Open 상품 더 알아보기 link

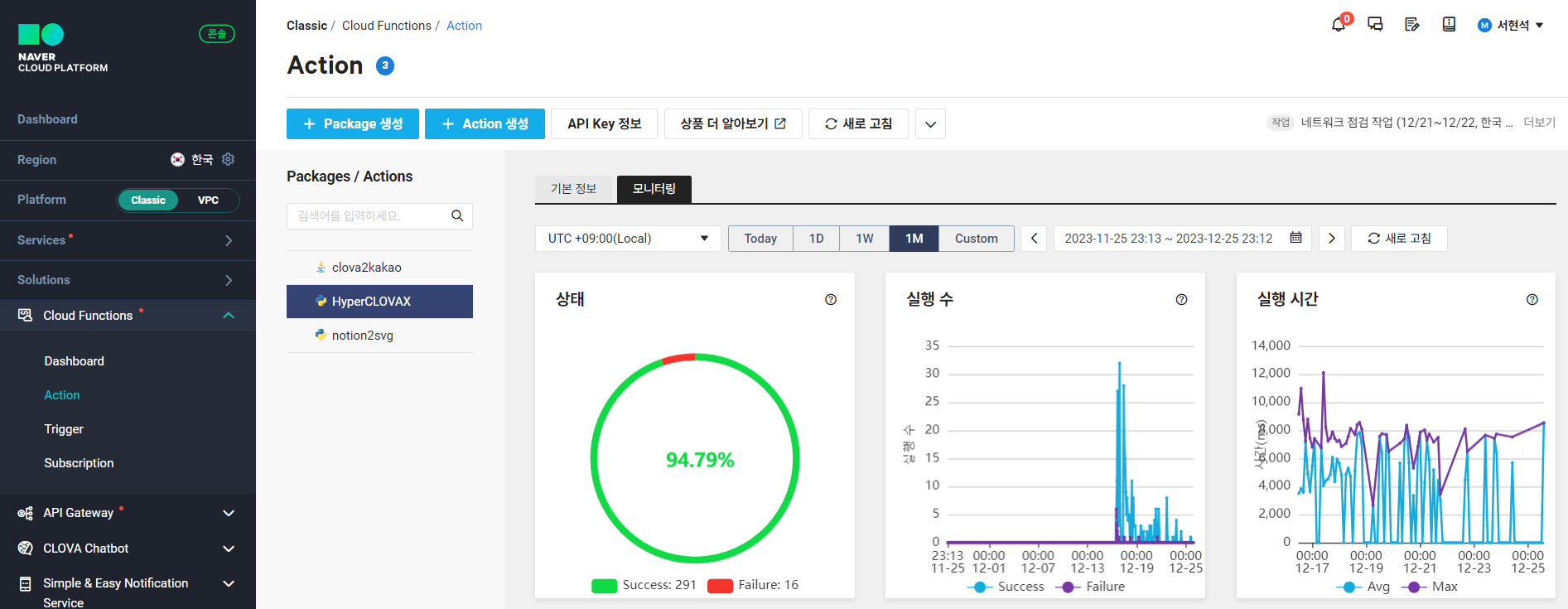point(733,124)
